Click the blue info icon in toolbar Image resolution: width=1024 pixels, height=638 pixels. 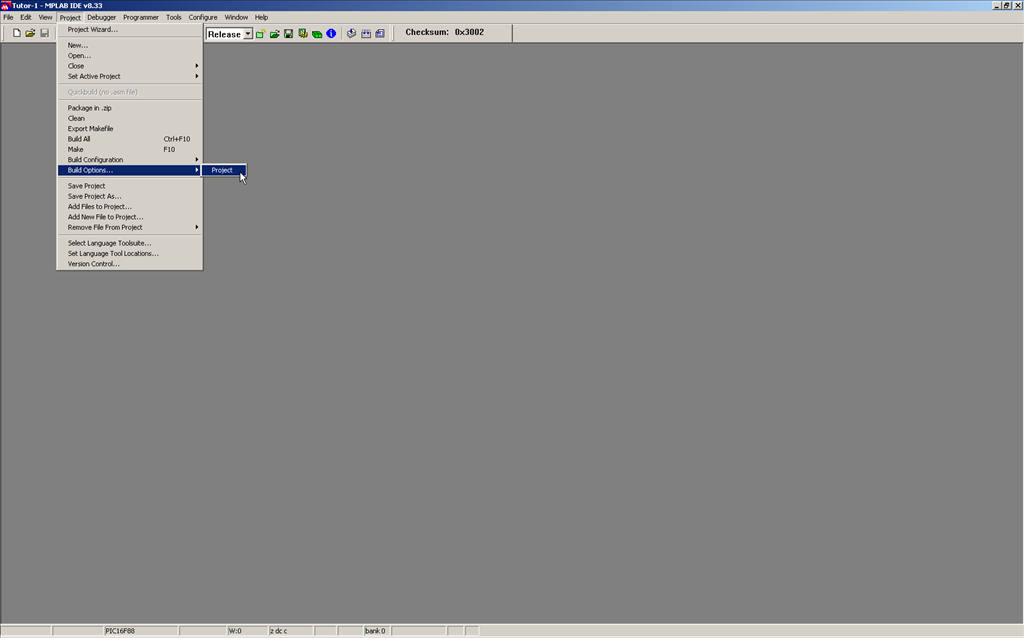click(331, 34)
